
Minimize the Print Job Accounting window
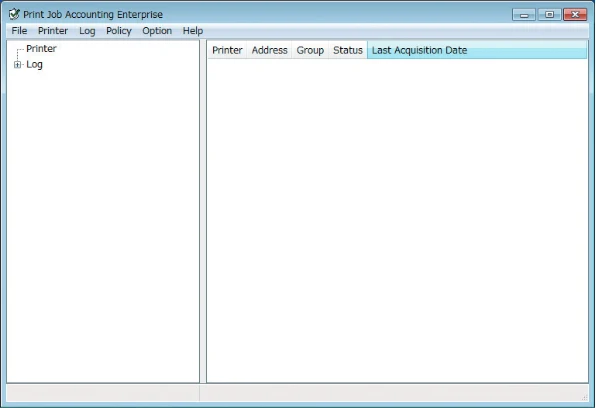tap(524, 14)
